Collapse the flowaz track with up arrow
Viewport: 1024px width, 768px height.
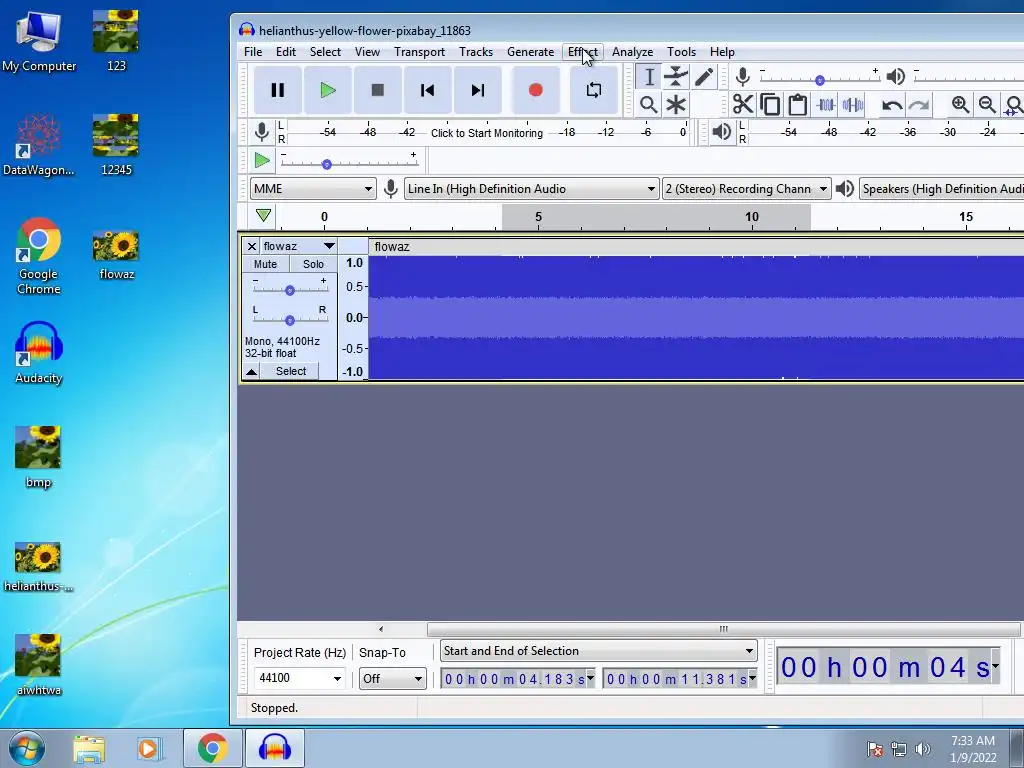251,371
